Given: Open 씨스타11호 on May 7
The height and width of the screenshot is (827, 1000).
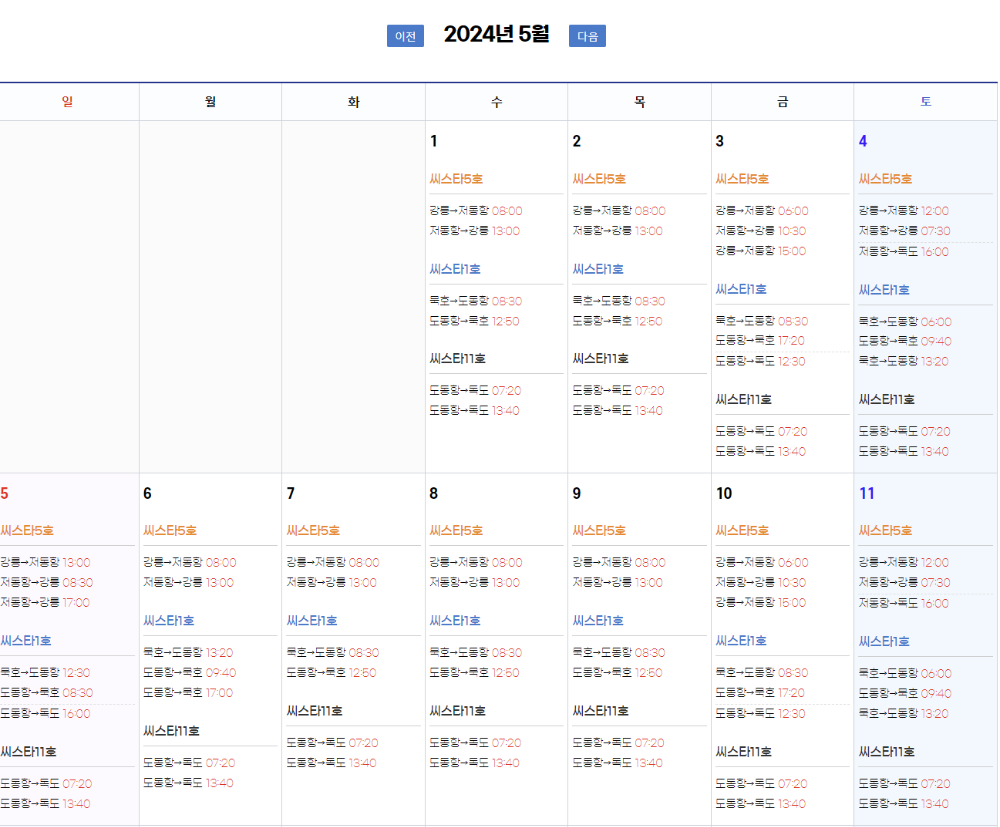Looking at the screenshot, I should (314, 710).
